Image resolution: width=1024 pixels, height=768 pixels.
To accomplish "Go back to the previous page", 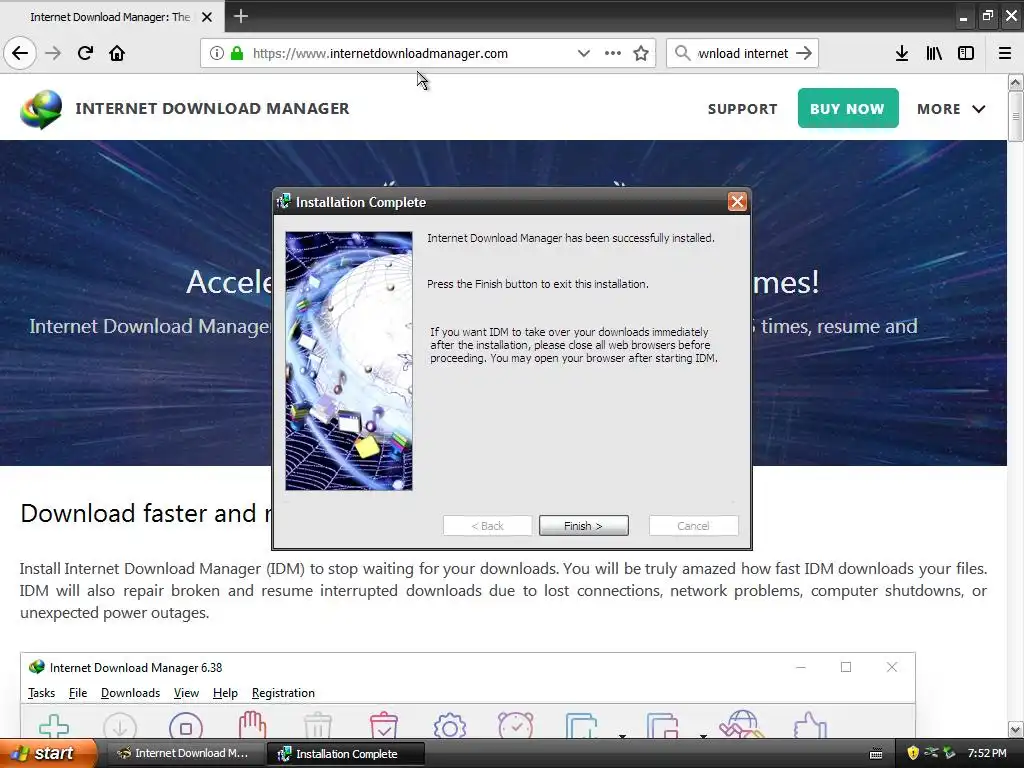I will [20, 53].
